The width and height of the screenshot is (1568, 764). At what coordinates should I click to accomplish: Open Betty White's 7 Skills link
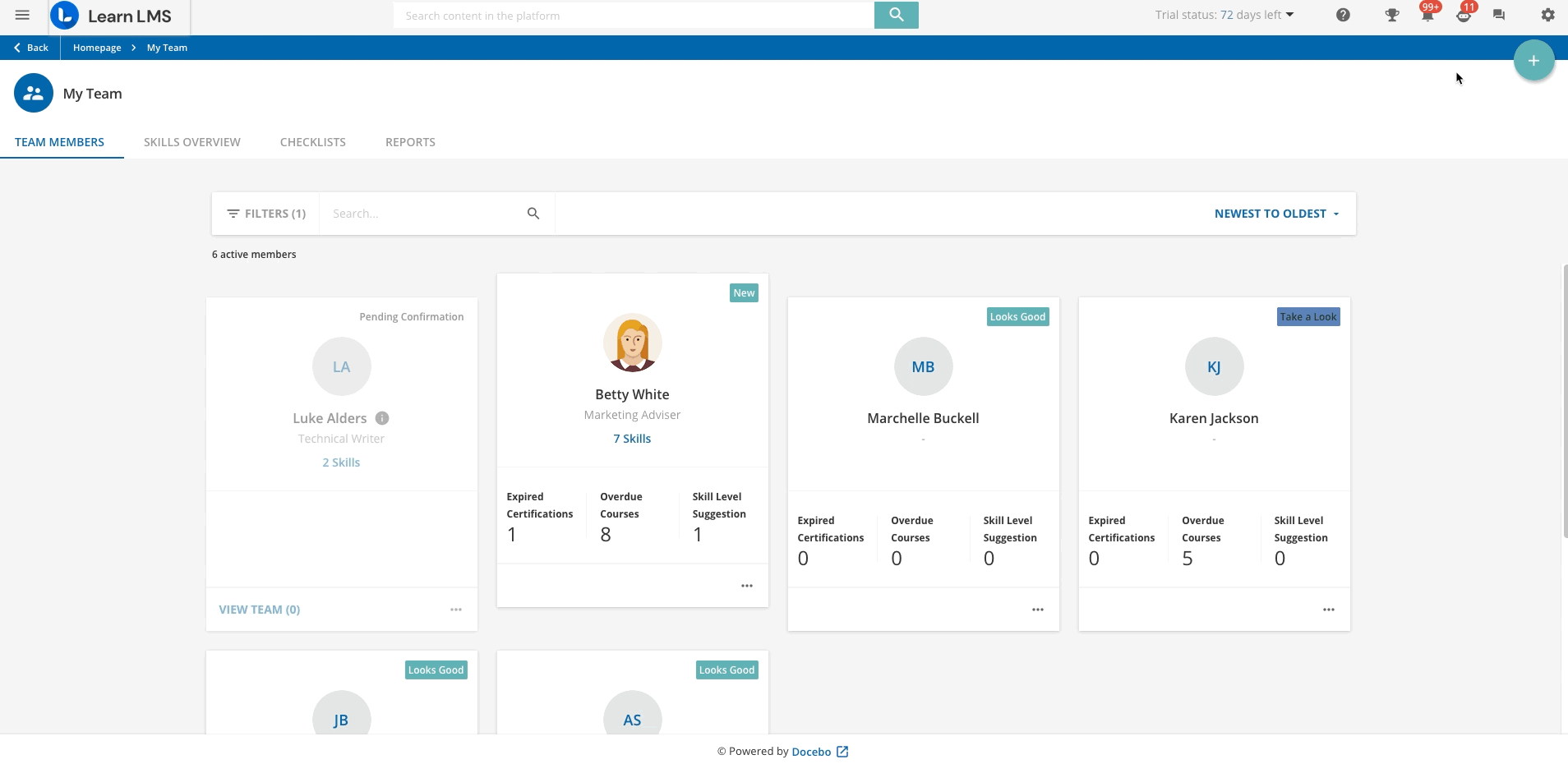tap(631, 438)
